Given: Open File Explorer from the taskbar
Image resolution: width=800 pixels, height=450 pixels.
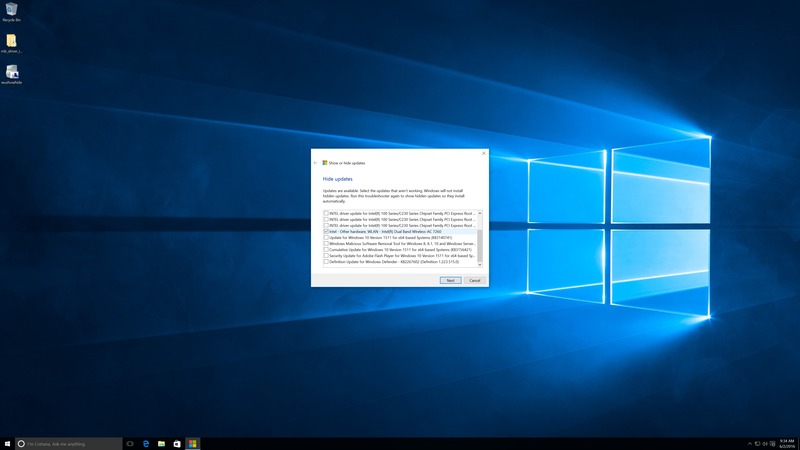Looking at the screenshot, I should point(162,443).
